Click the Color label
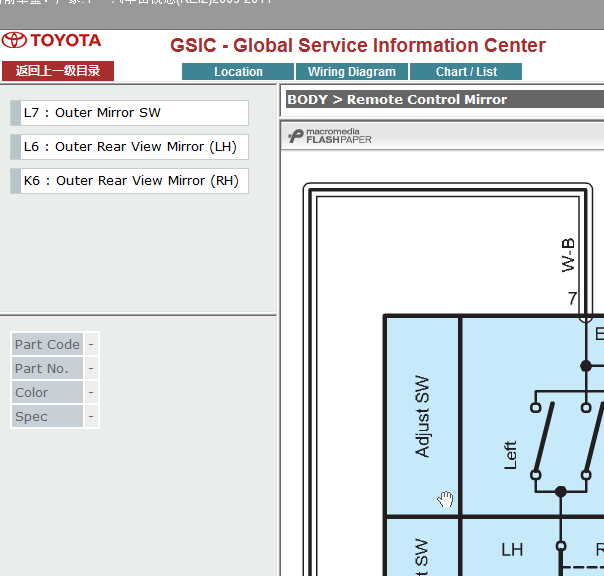The image size is (604, 576). click(x=47, y=392)
